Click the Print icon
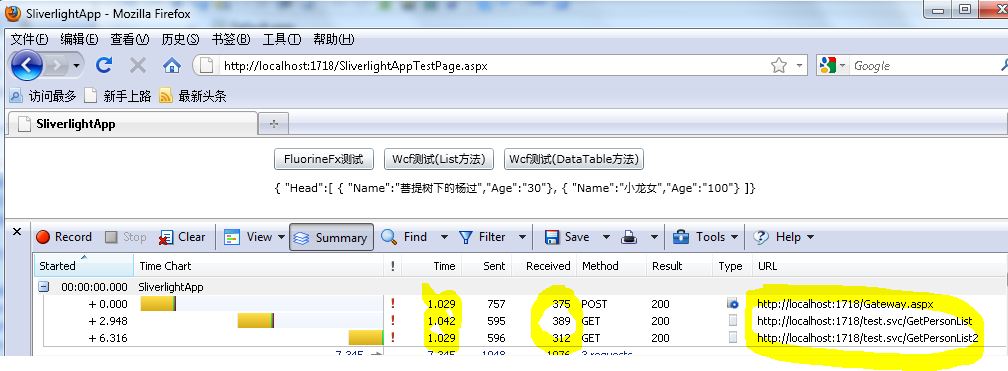The height and width of the screenshot is (371, 1008). [x=629, y=237]
